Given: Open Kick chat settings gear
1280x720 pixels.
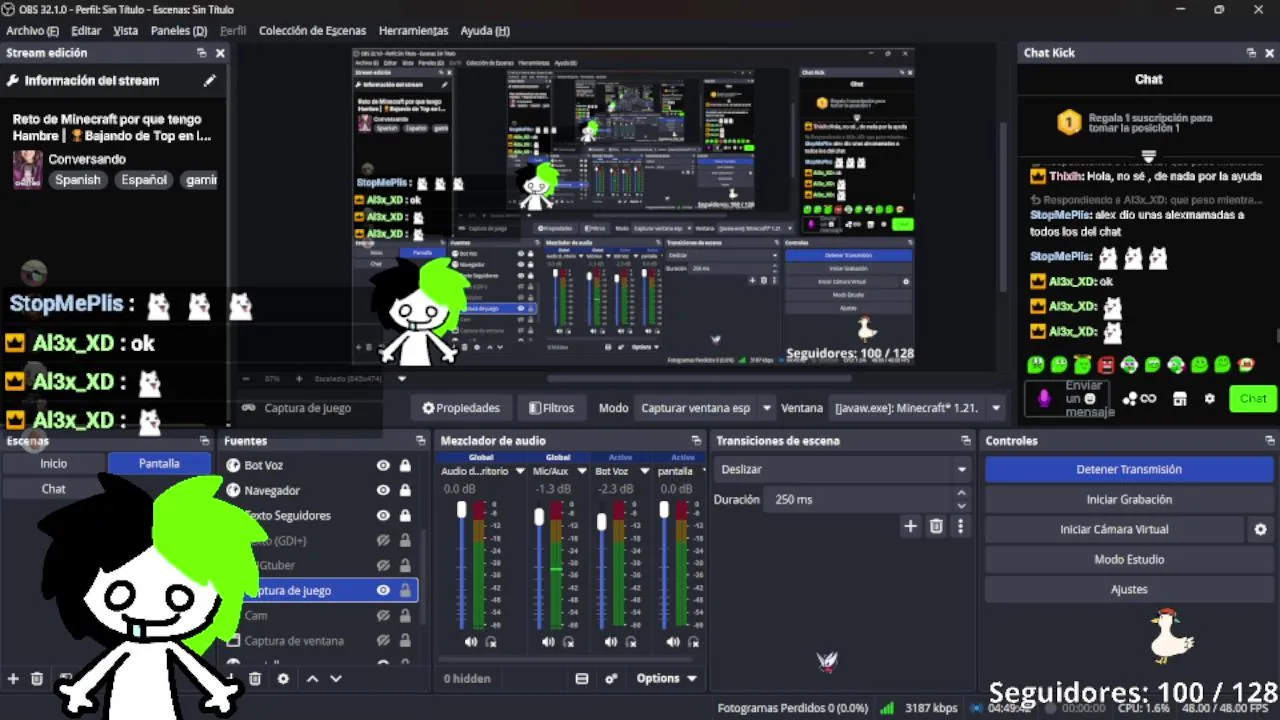Looking at the screenshot, I should click(x=1209, y=398).
